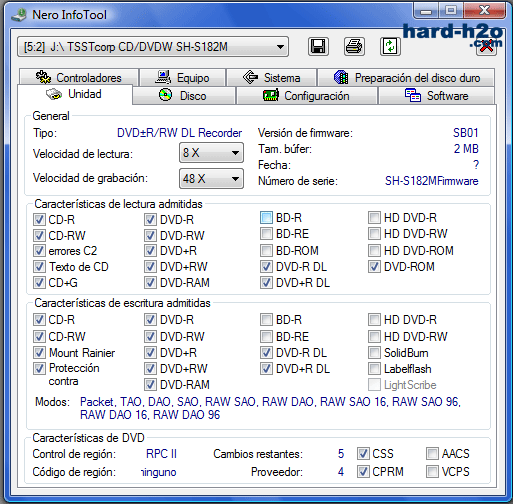513x504 pixels.
Task: Toggle the Texto de CD checkbox
Action: [x=39, y=267]
